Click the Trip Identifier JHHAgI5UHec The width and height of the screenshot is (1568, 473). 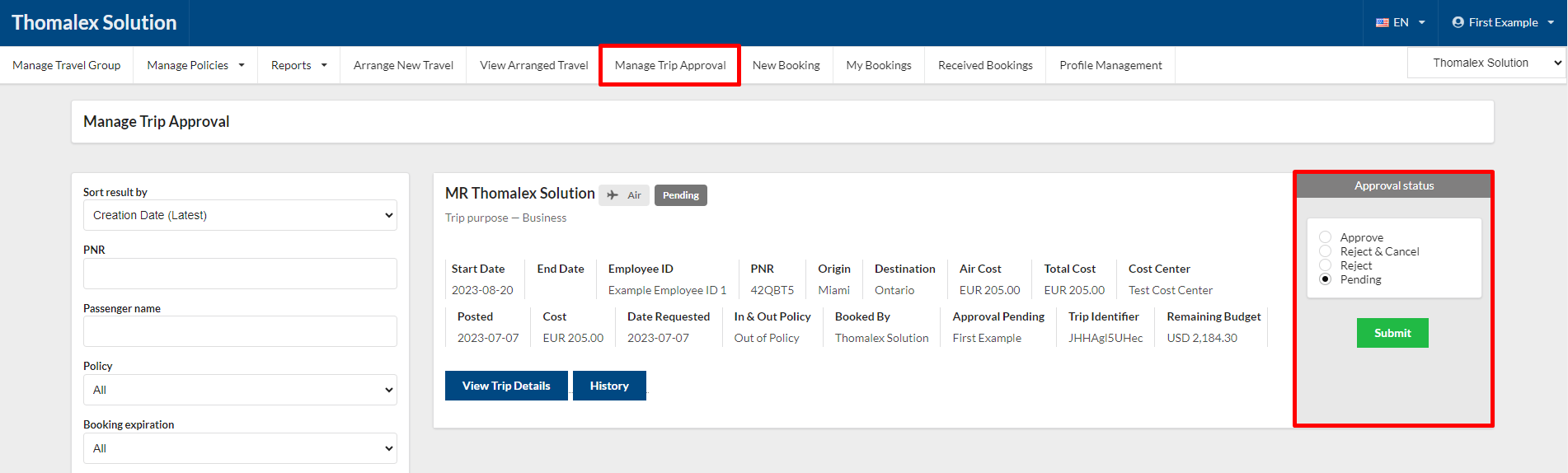[1106, 338]
